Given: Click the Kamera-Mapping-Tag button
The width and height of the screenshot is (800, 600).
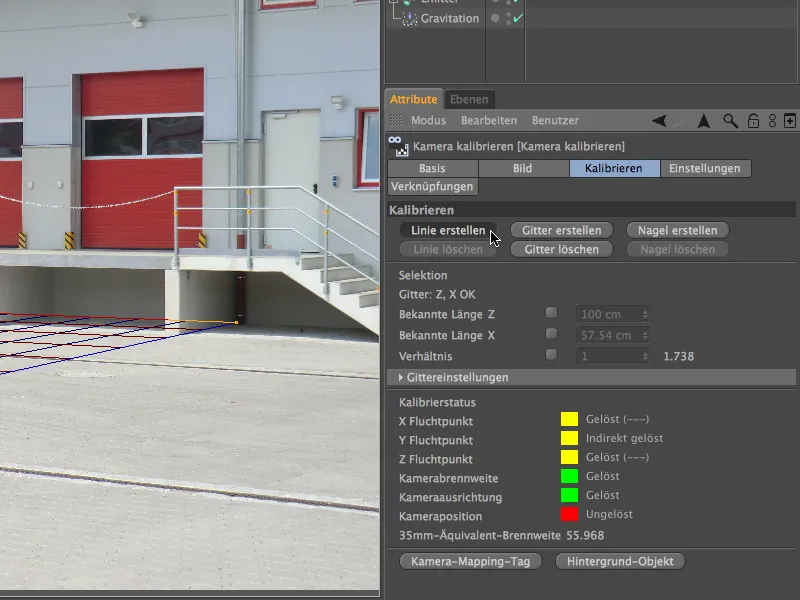Looking at the screenshot, I should [x=470, y=561].
